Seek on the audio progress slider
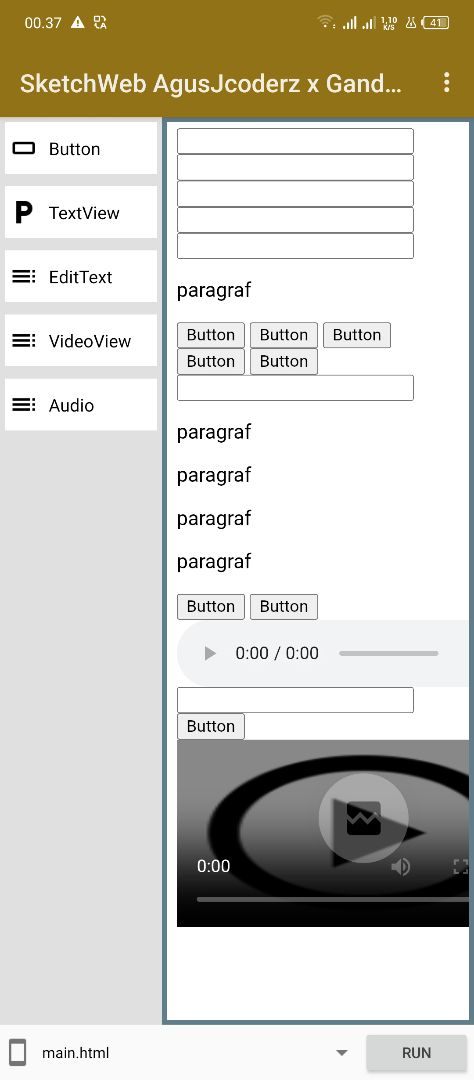 [x=389, y=653]
